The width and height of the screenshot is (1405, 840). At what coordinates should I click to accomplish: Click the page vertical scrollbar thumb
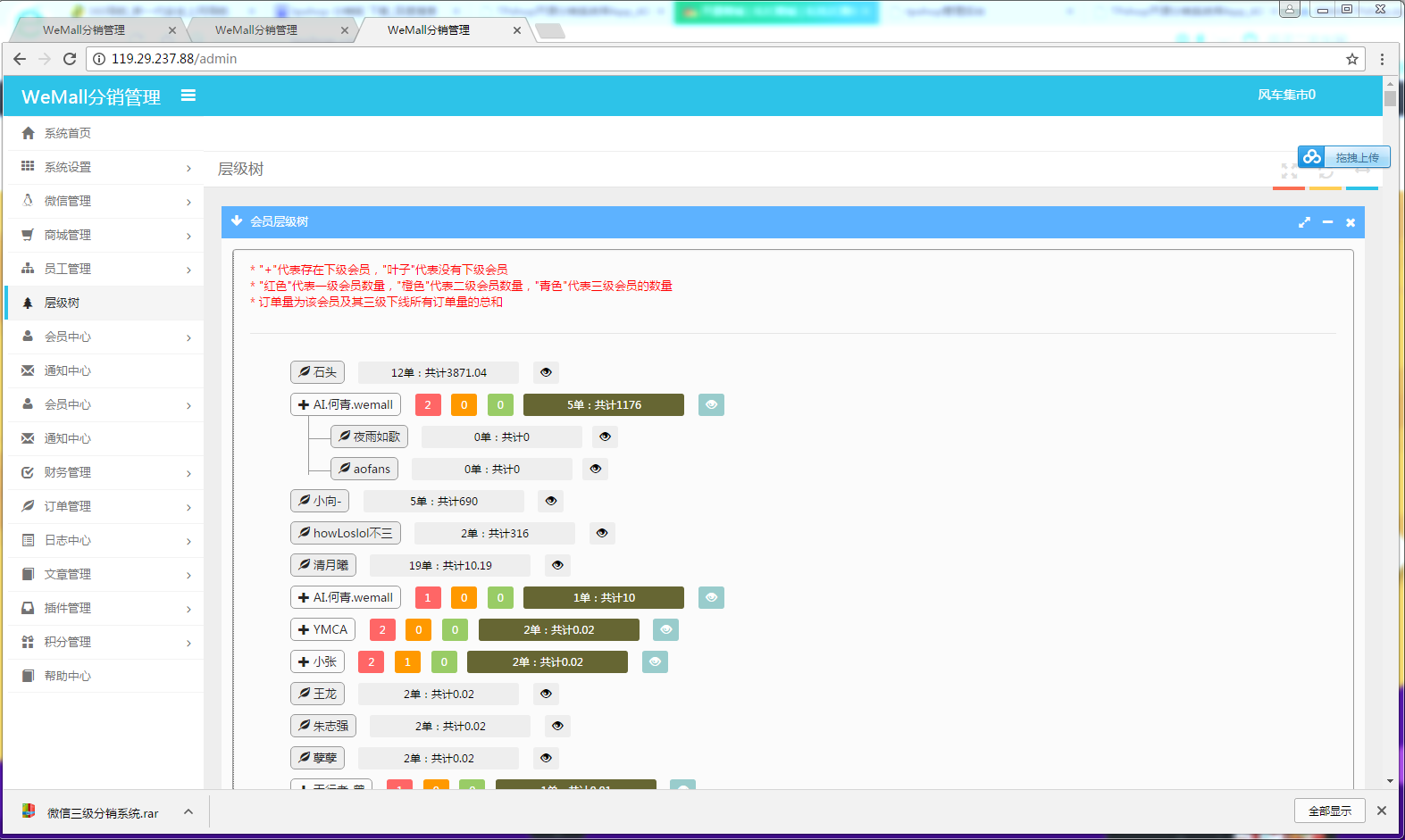[x=1390, y=99]
